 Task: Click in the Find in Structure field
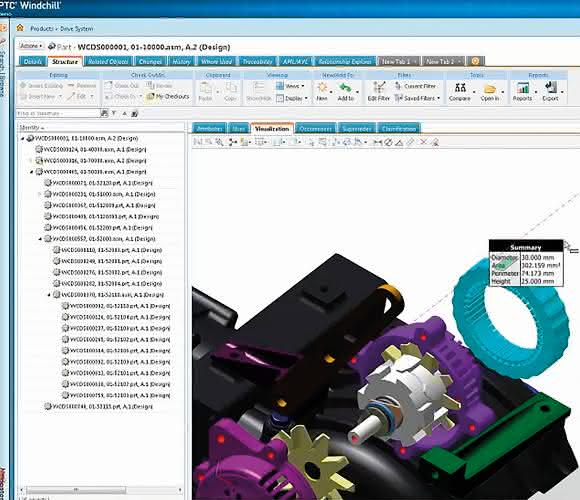58,114
